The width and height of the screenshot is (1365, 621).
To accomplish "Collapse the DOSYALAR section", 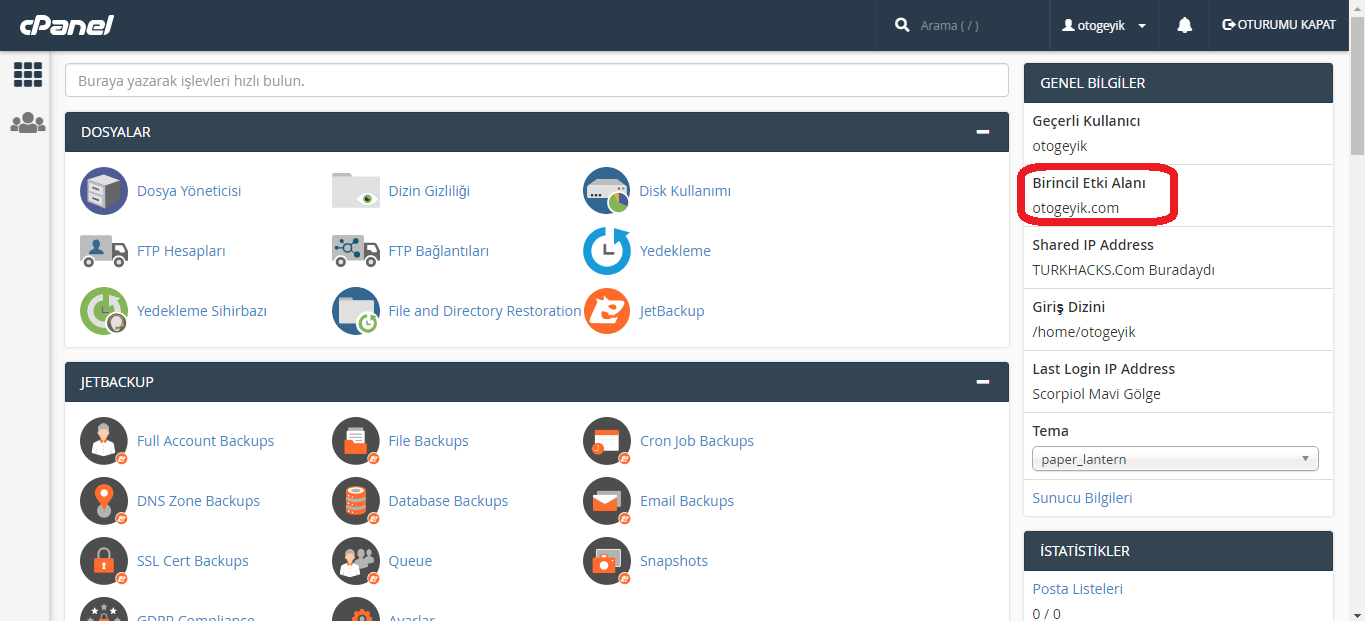I will click(983, 132).
